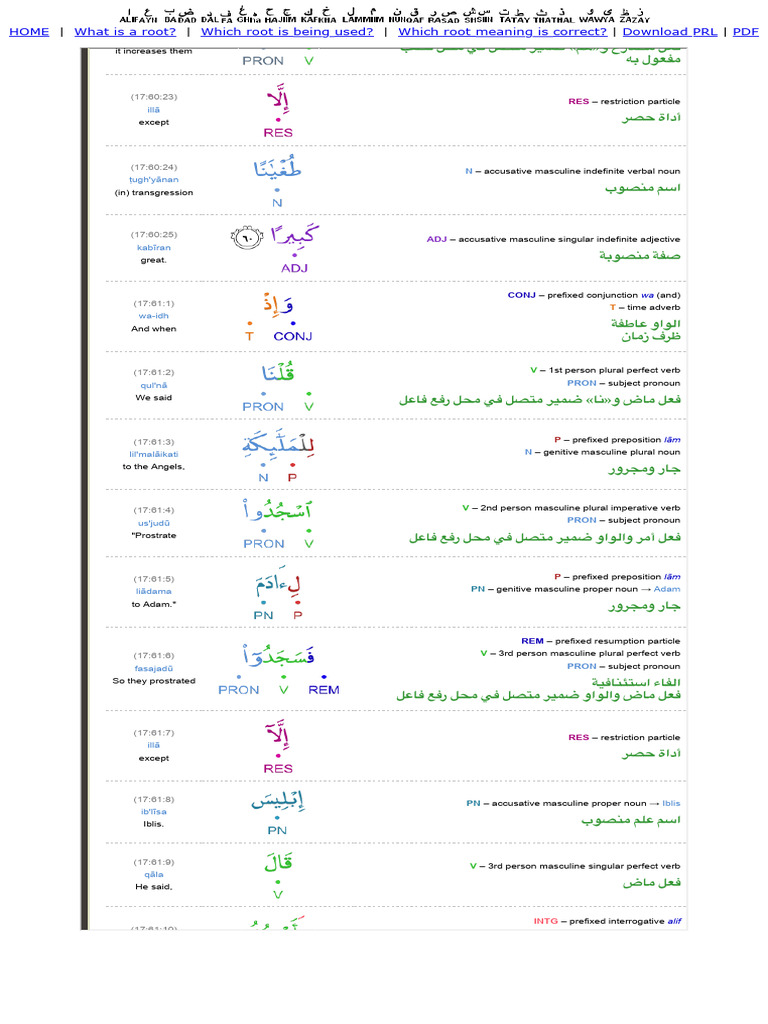Image resolution: width=768 pixels, height=1024 pixels.
Task: Select the DALFA letter in top row
Action: click(x=215, y=19)
